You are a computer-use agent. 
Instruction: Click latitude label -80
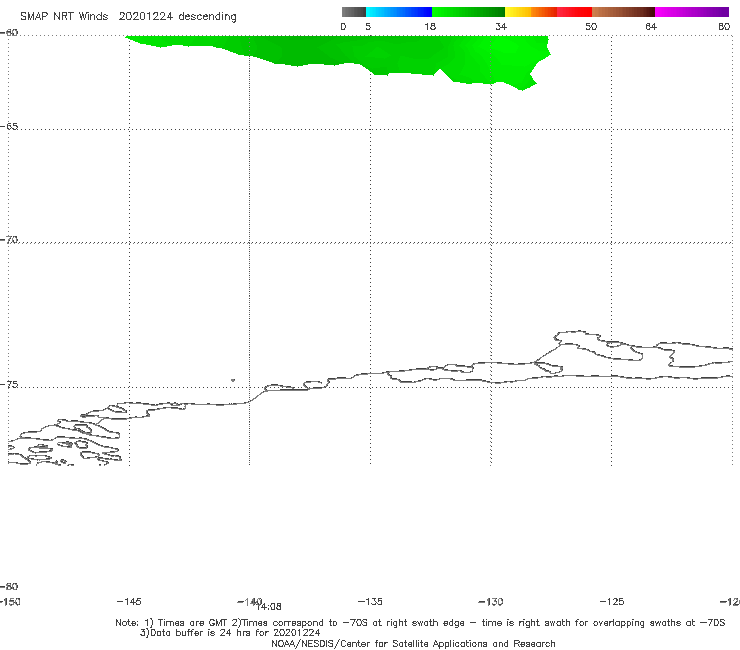point(9,587)
